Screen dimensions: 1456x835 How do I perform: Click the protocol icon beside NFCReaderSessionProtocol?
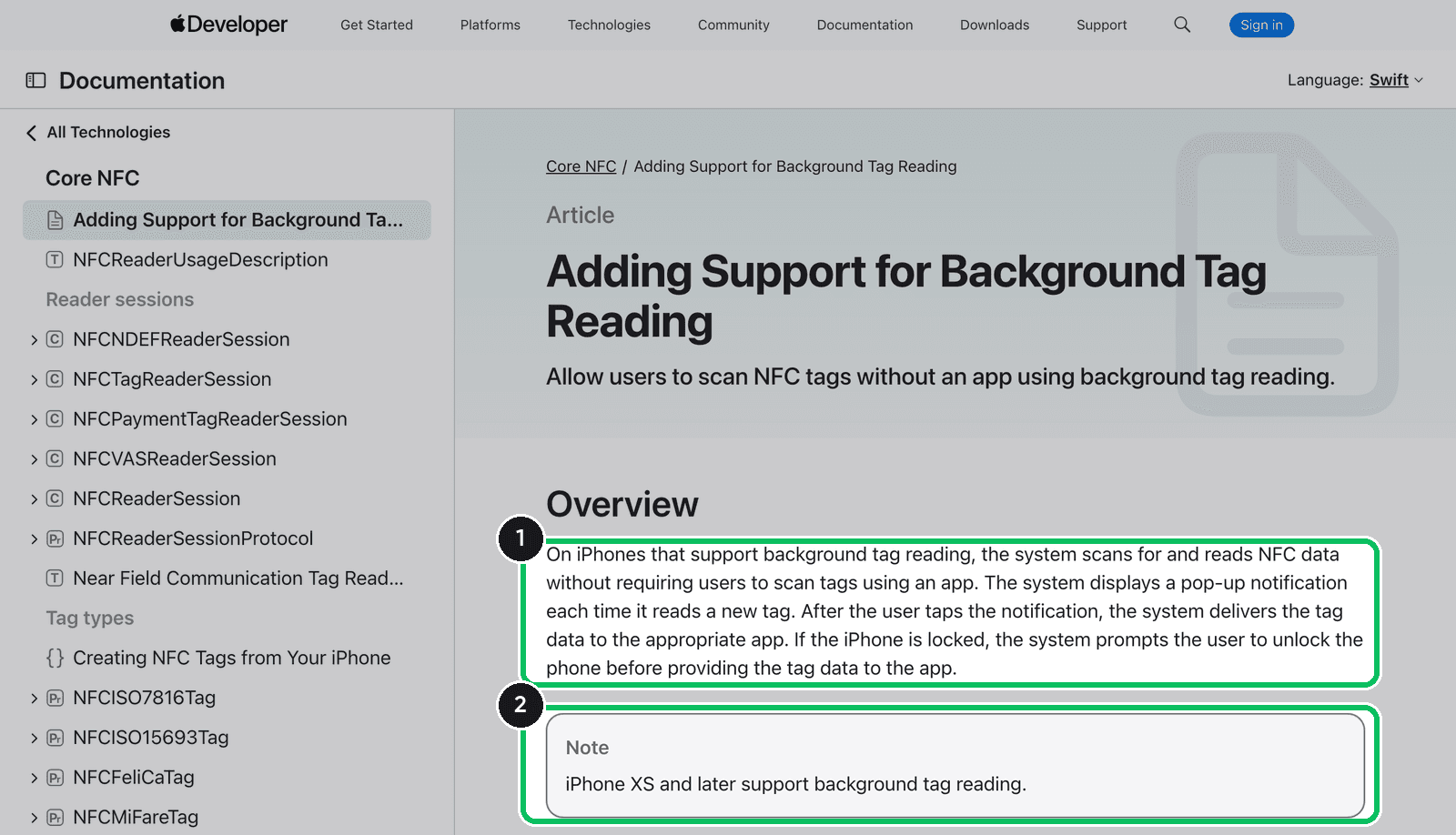[x=55, y=539]
